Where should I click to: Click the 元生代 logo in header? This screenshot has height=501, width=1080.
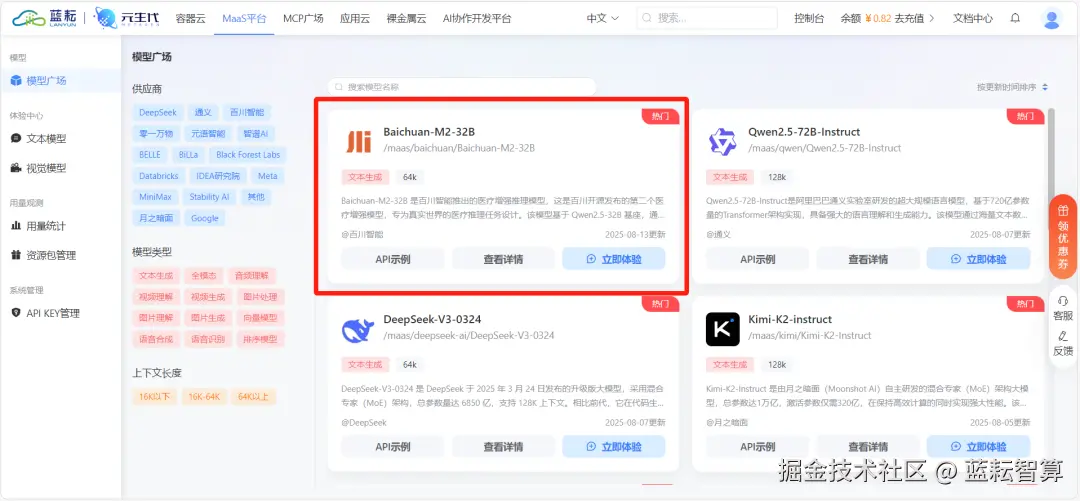click(127, 18)
